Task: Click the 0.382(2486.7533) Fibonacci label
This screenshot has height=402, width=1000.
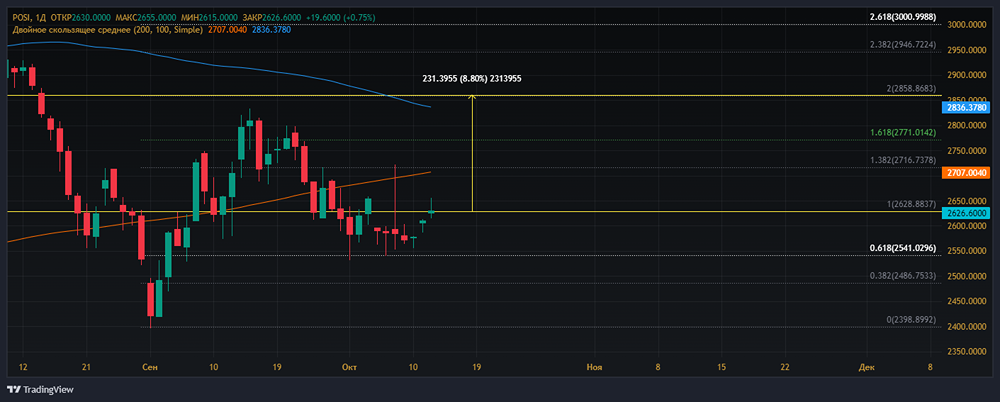Action: (903, 275)
